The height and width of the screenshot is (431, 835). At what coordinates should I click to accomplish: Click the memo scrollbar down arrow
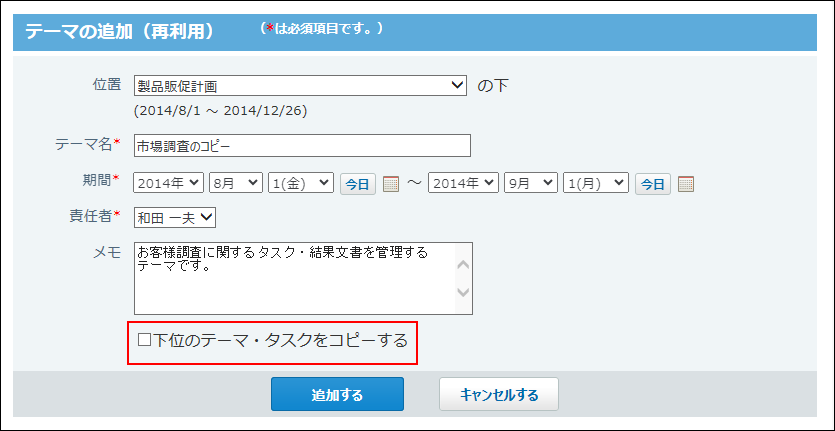tap(463, 292)
